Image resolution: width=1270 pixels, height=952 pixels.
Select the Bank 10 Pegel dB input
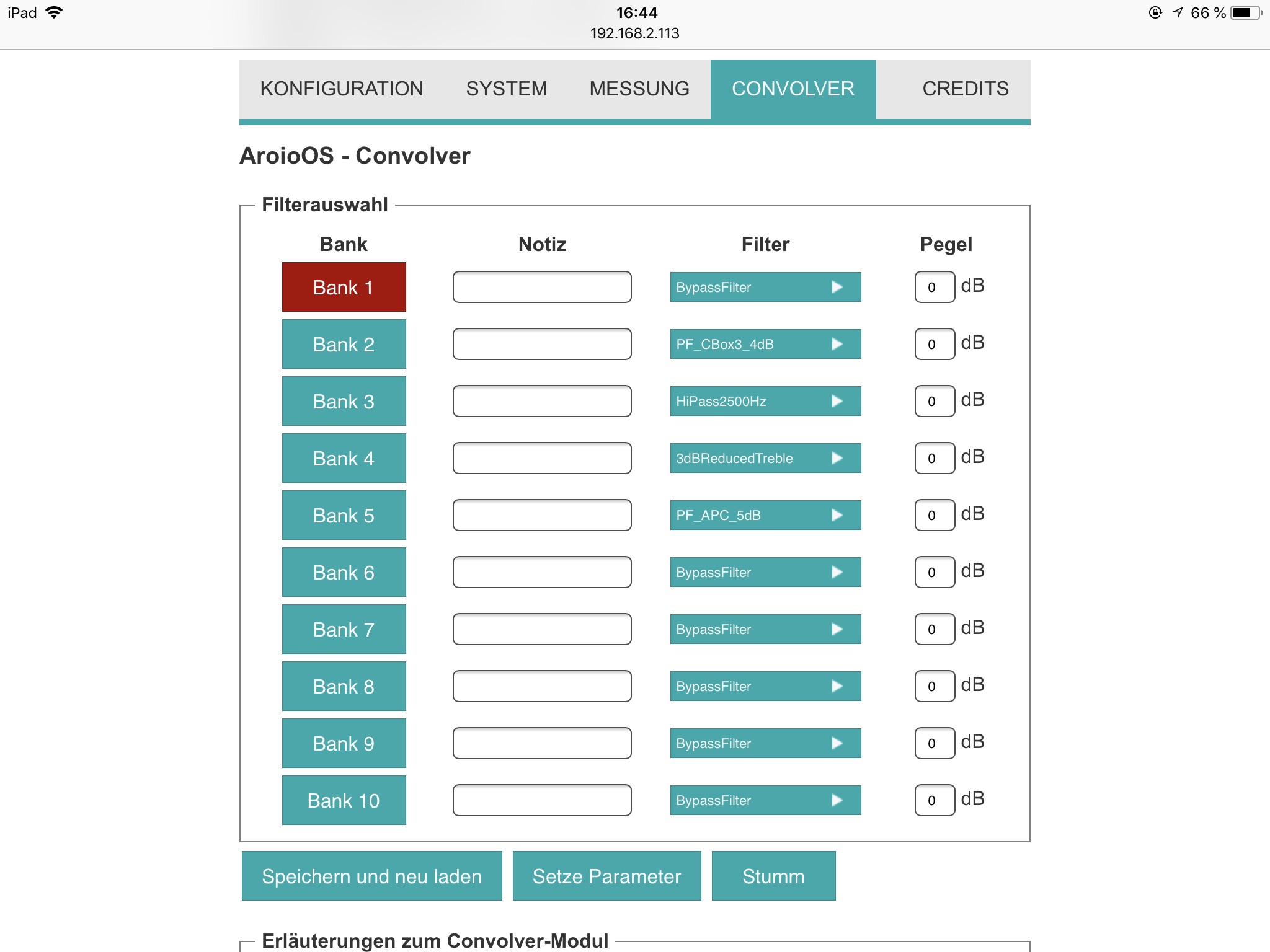pyautogui.click(x=935, y=800)
